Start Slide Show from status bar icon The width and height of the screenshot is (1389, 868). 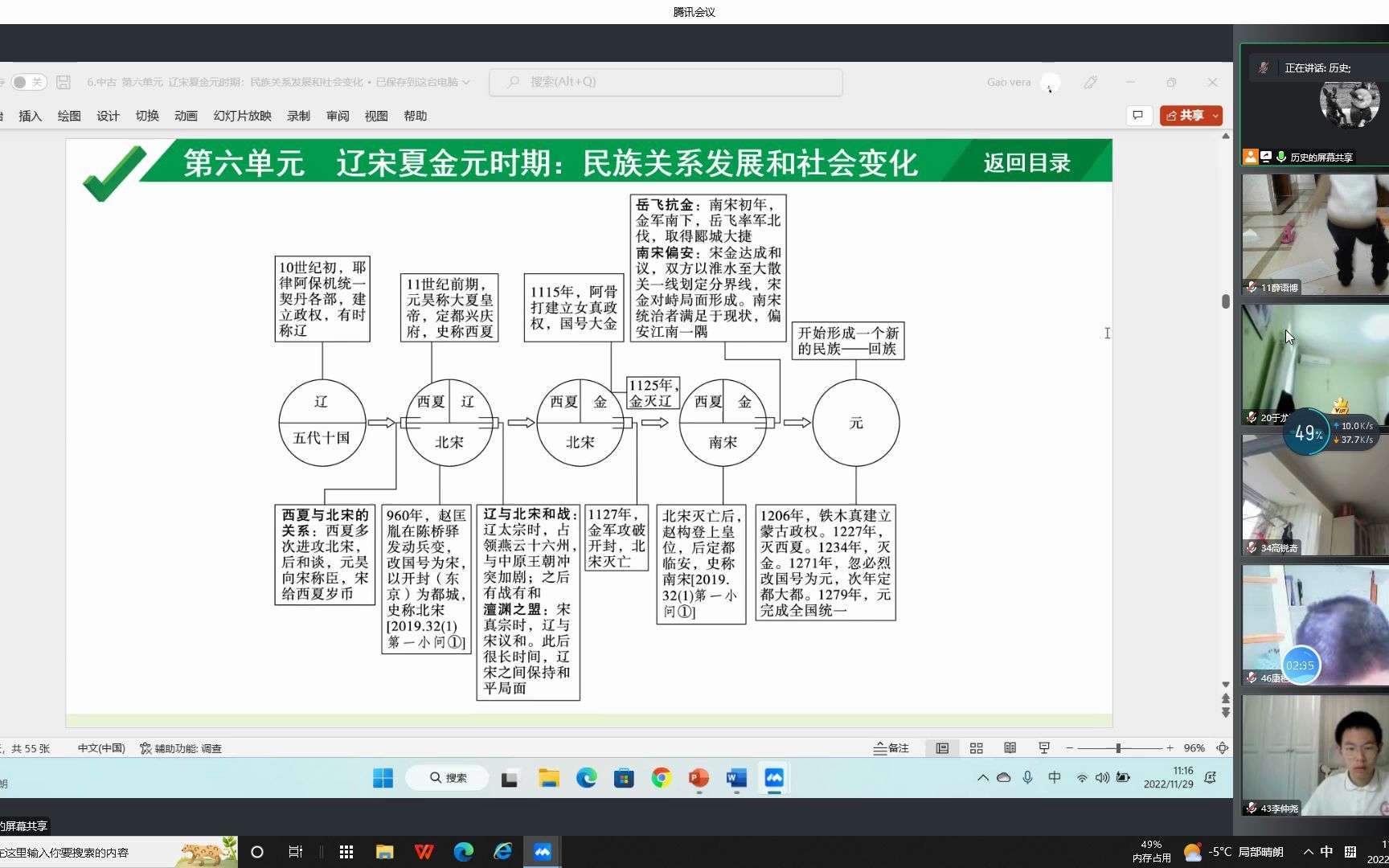tap(1044, 748)
